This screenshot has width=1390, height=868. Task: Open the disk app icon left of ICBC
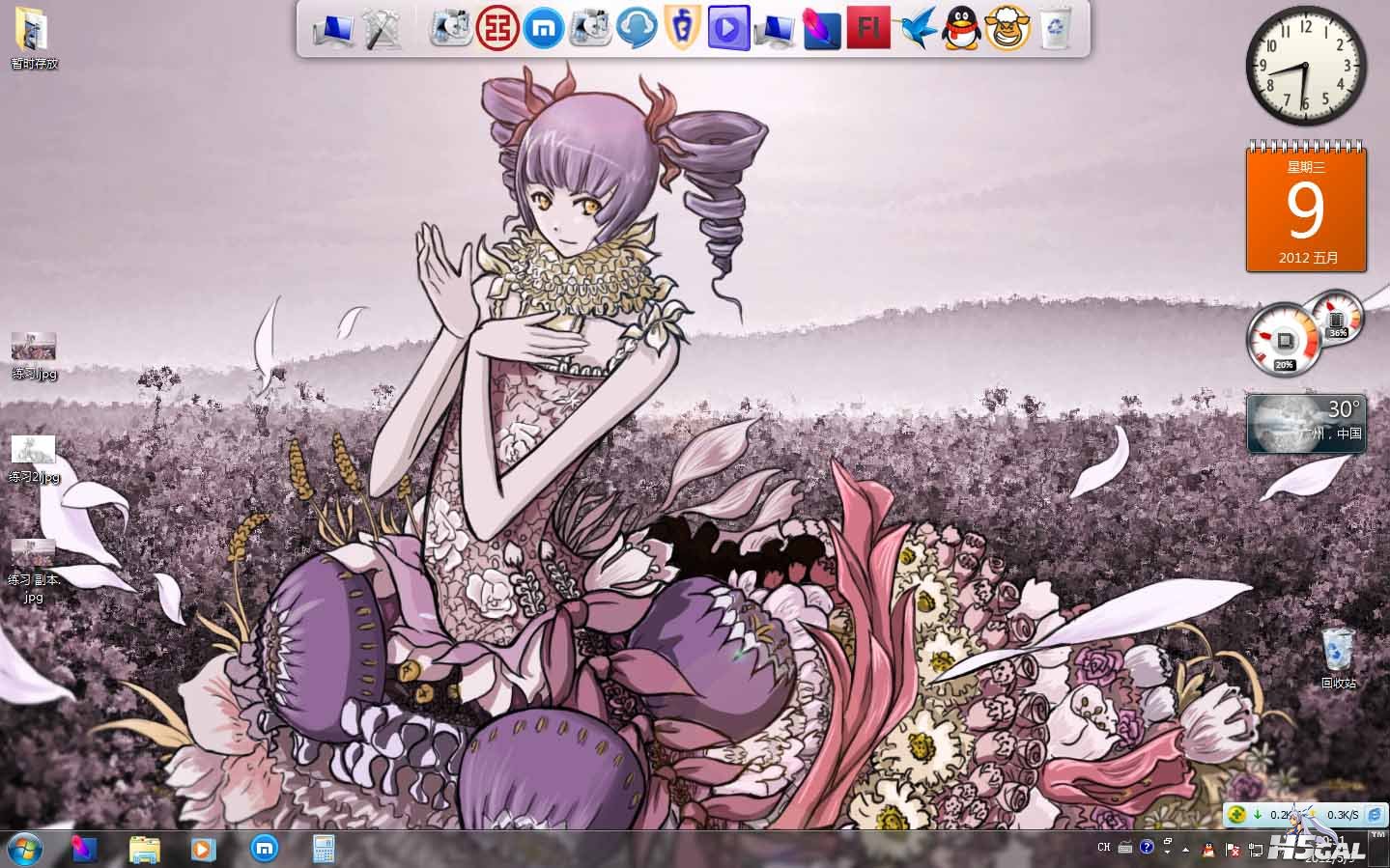click(450, 28)
